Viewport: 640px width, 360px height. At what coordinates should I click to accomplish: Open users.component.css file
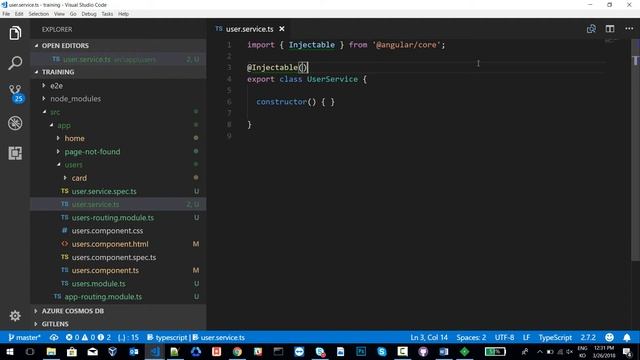coord(118,231)
